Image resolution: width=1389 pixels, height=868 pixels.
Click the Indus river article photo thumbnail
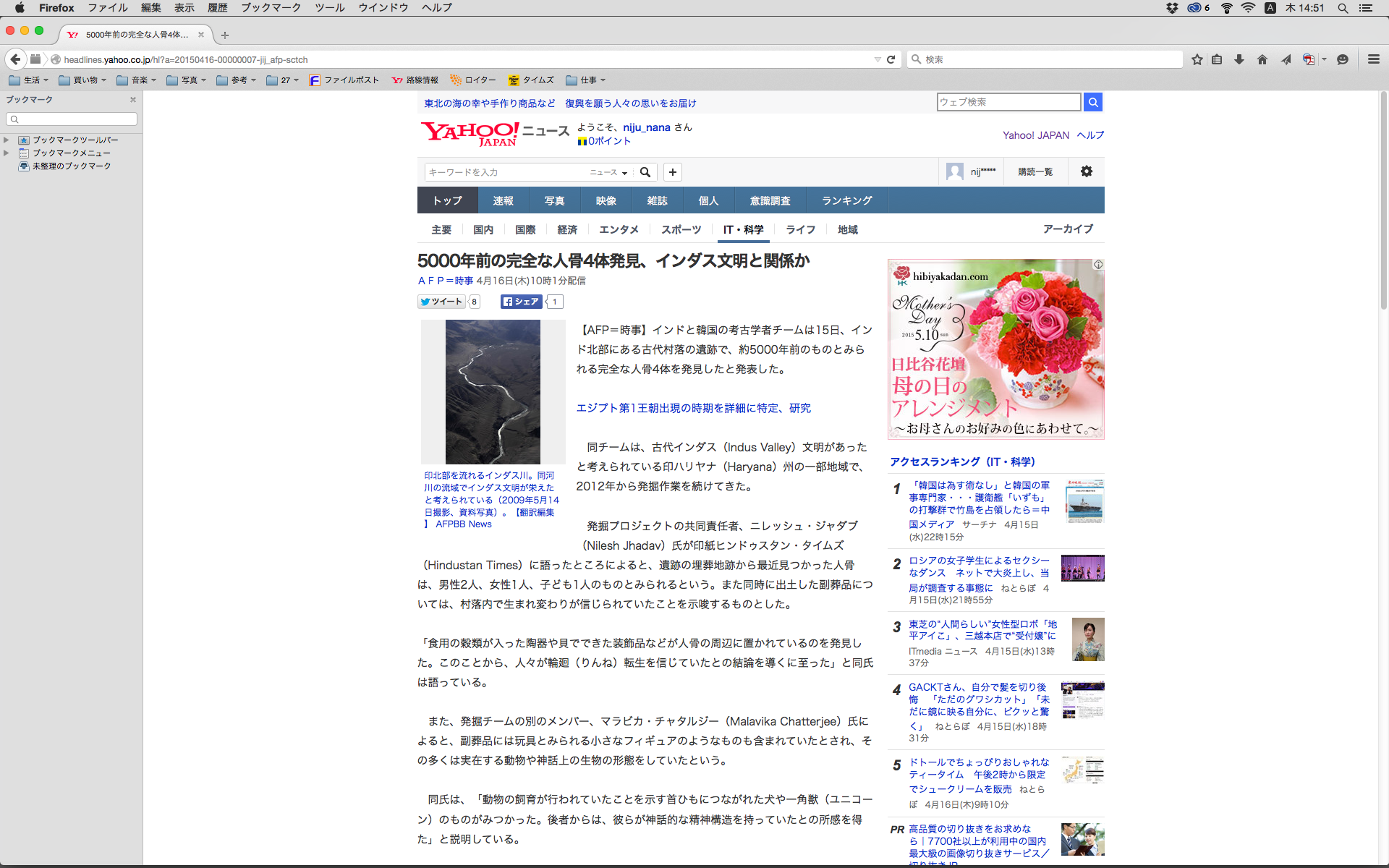click(x=493, y=392)
